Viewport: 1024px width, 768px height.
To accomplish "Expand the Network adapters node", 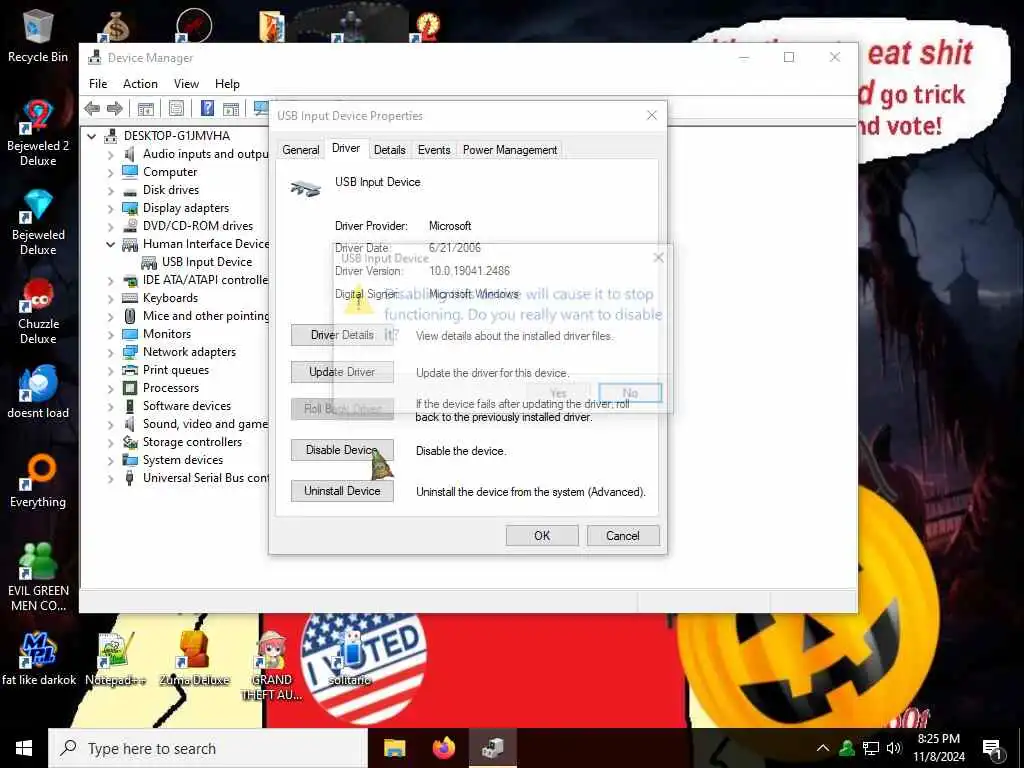I will (x=110, y=353).
